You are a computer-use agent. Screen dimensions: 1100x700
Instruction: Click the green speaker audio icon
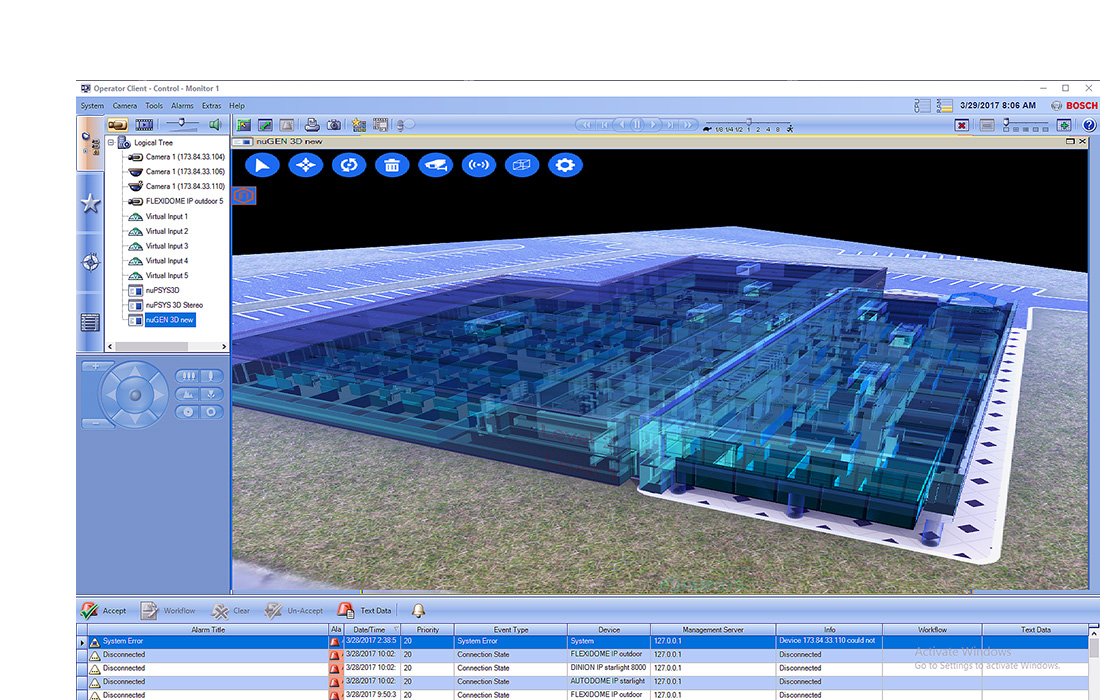[215, 125]
